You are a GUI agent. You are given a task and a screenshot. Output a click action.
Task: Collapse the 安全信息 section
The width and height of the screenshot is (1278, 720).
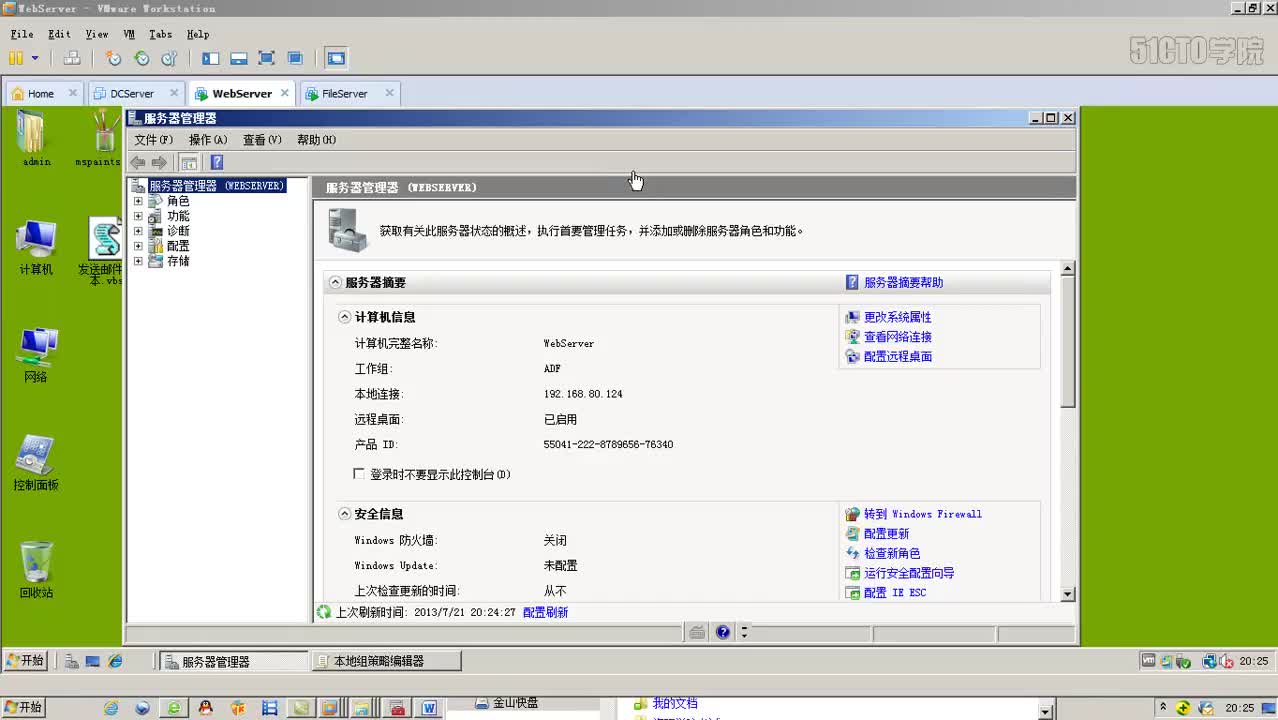pyautogui.click(x=345, y=514)
